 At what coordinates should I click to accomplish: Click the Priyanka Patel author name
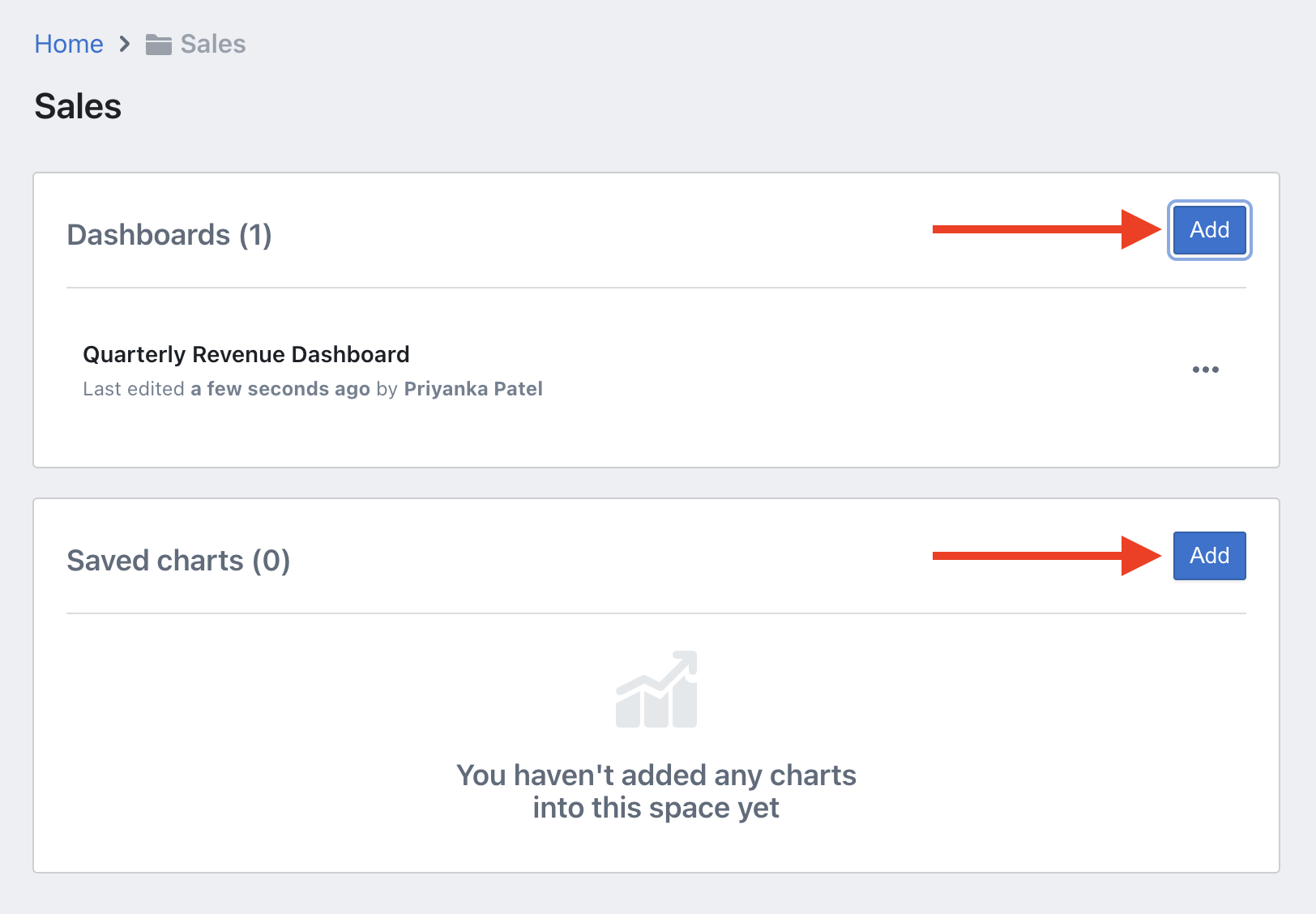pos(473,389)
